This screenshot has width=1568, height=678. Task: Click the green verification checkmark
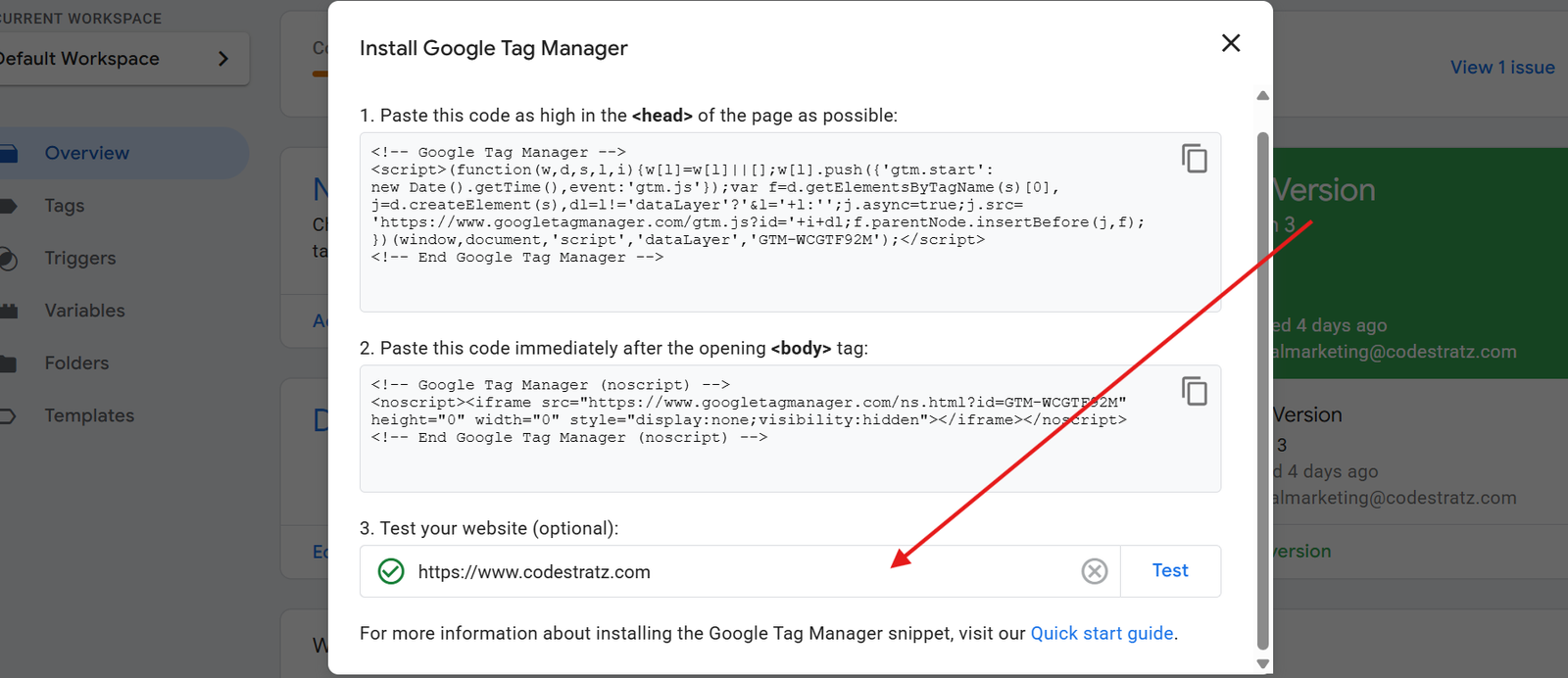pos(390,571)
